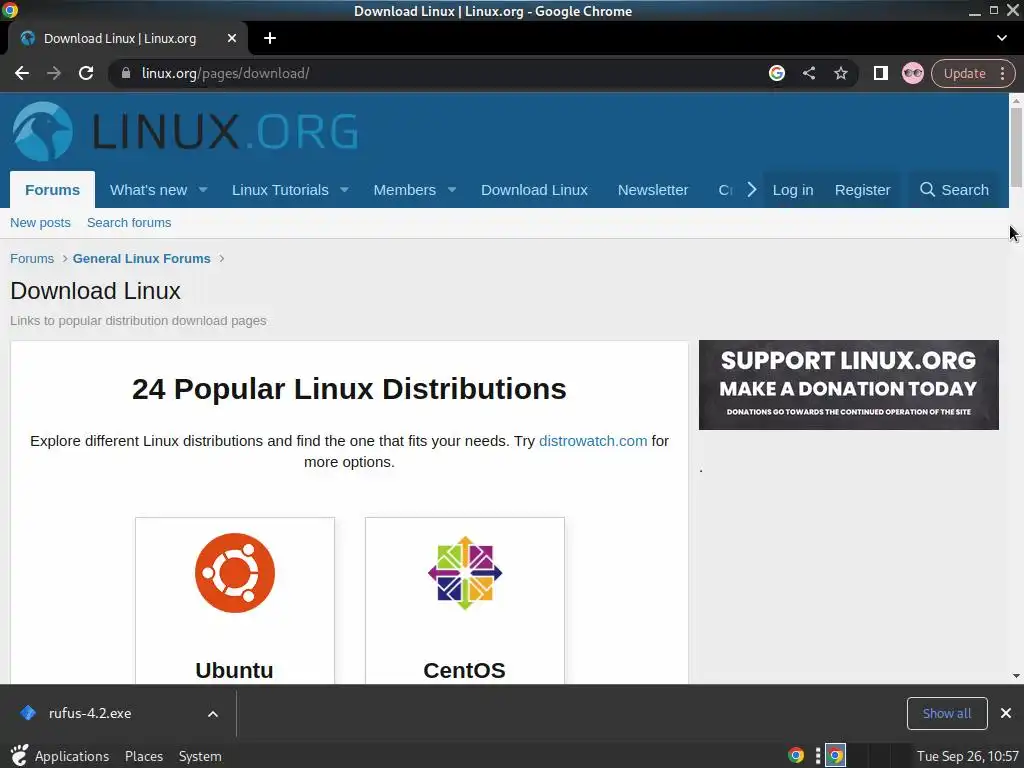Open the profile avatar menu

point(912,73)
